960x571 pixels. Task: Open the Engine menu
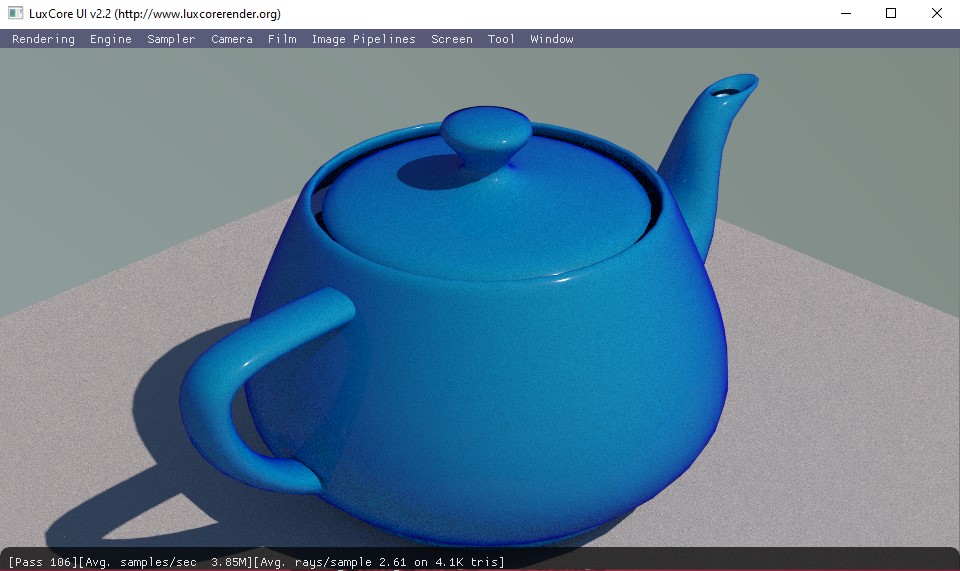point(111,39)
